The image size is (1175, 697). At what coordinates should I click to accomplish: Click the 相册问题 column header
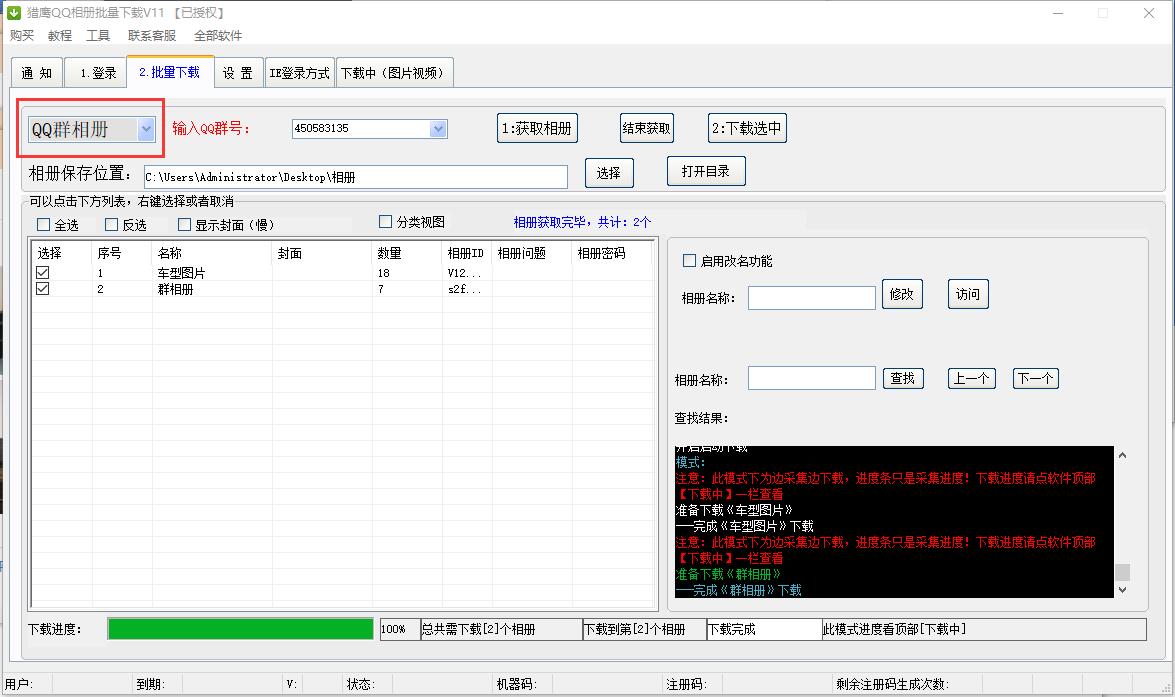point(532,253)
